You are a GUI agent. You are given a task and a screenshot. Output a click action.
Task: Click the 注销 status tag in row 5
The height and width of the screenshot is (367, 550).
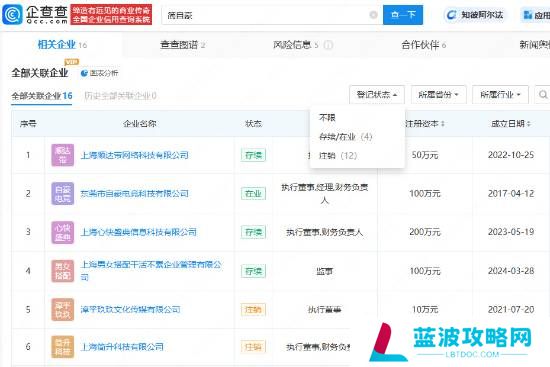click(253, 309)
